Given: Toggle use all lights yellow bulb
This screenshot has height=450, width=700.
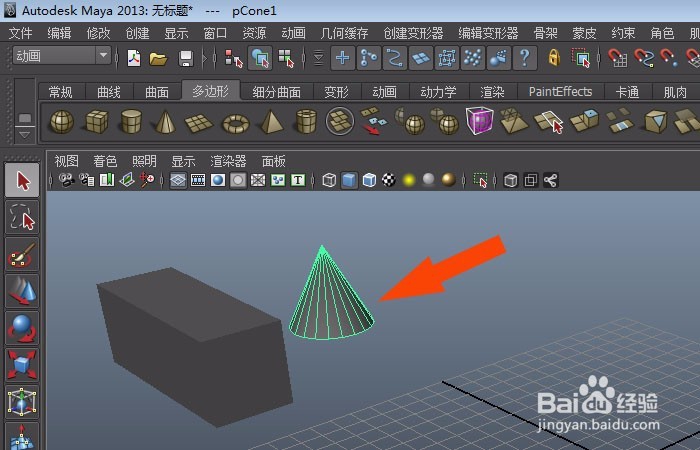Looking at the screenshot, I should coord(409,180).
